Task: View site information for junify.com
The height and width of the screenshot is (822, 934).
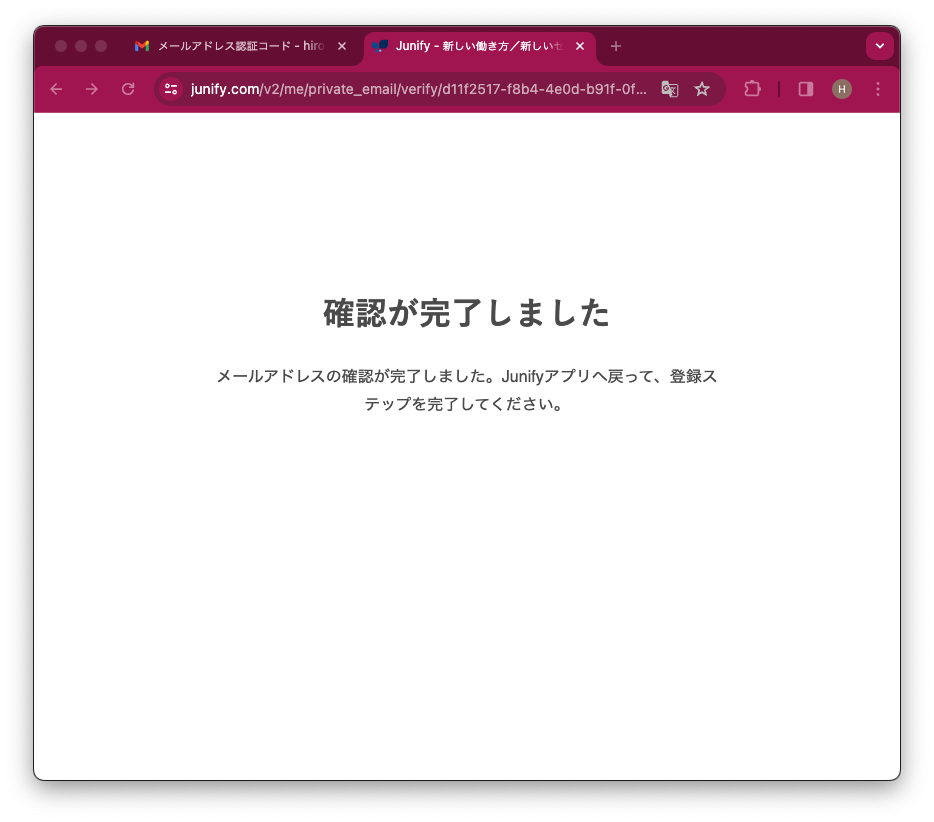Action: click(171, 89)
